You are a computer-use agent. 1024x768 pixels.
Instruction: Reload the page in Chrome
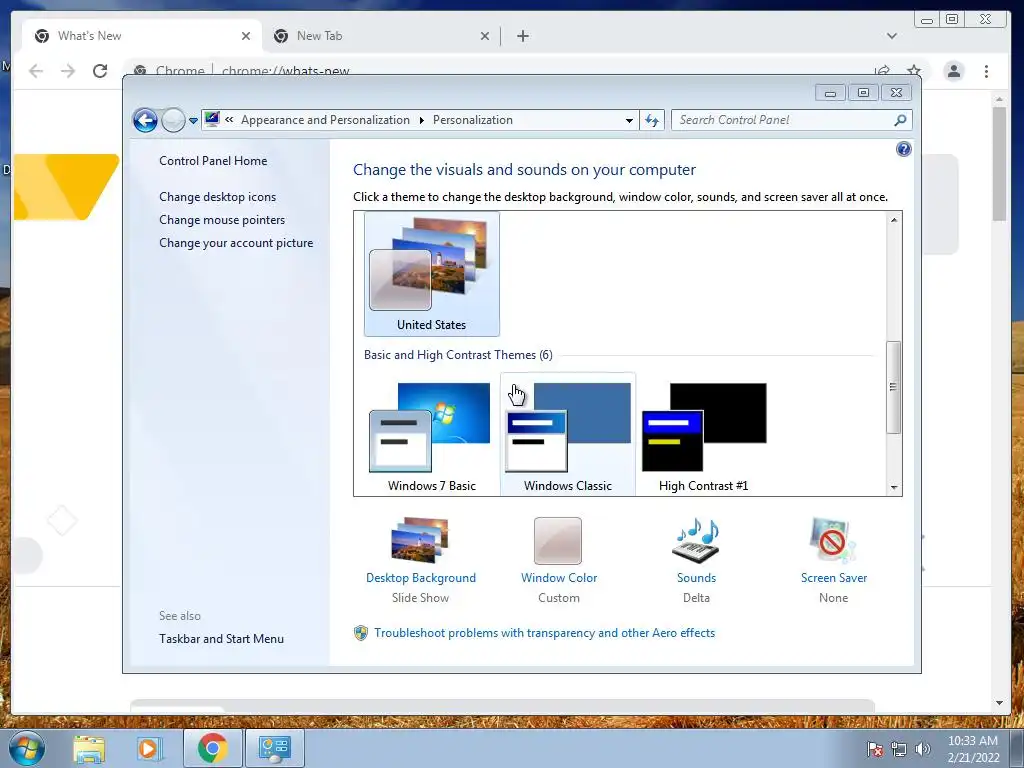pyautogui.click(x=100, y=71)
